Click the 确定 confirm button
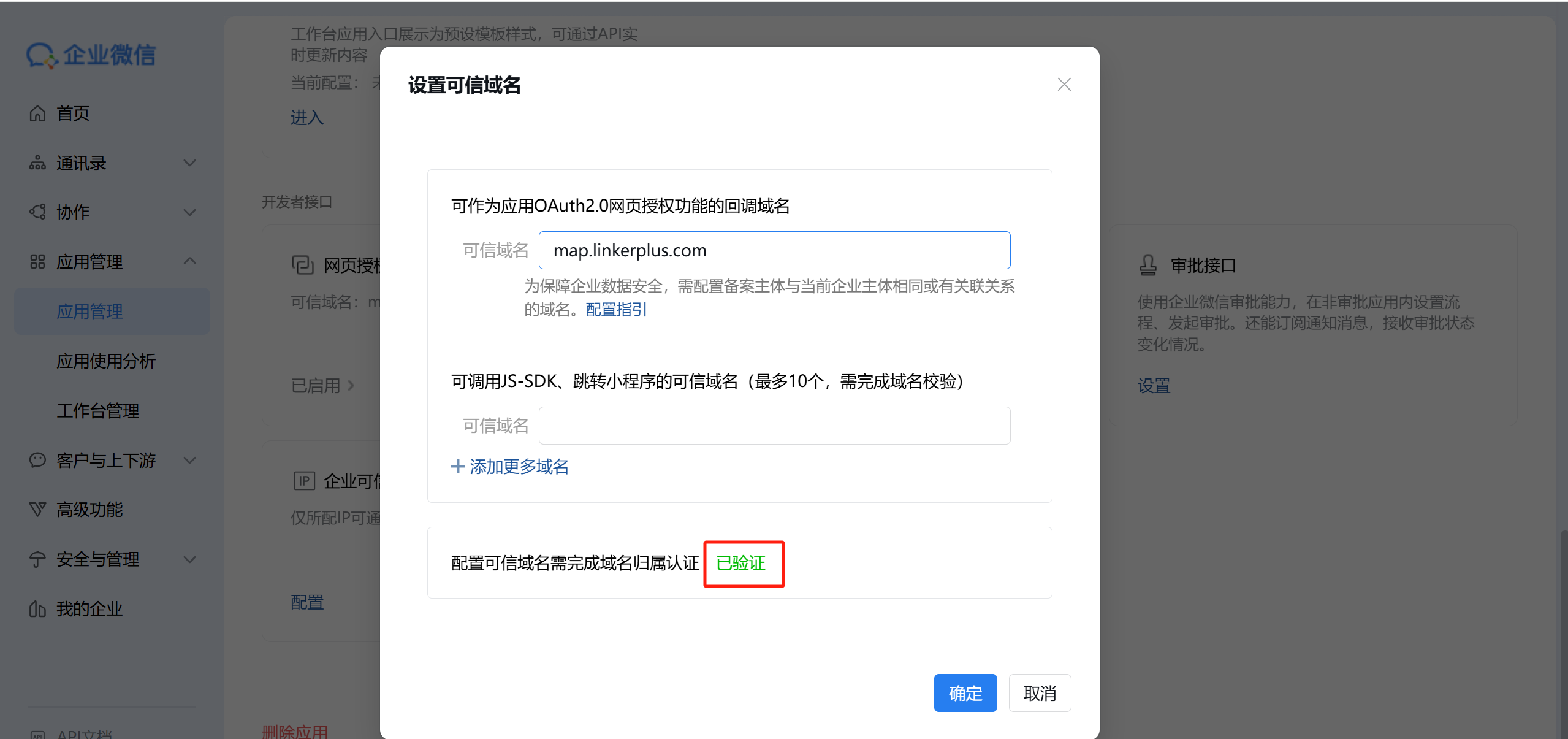 pyautogui.click(x=965, y=693)
